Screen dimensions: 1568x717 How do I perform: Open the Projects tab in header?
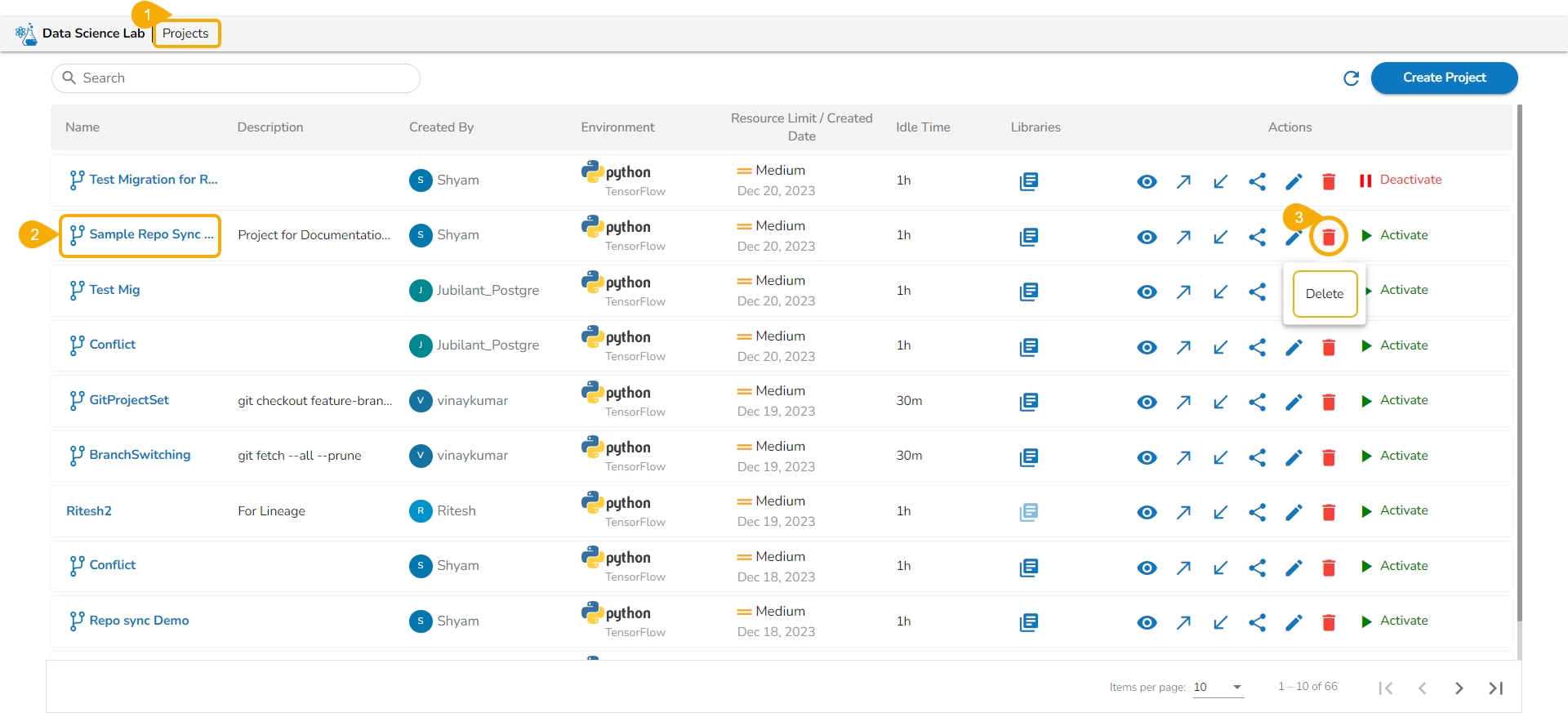[185, 33]
